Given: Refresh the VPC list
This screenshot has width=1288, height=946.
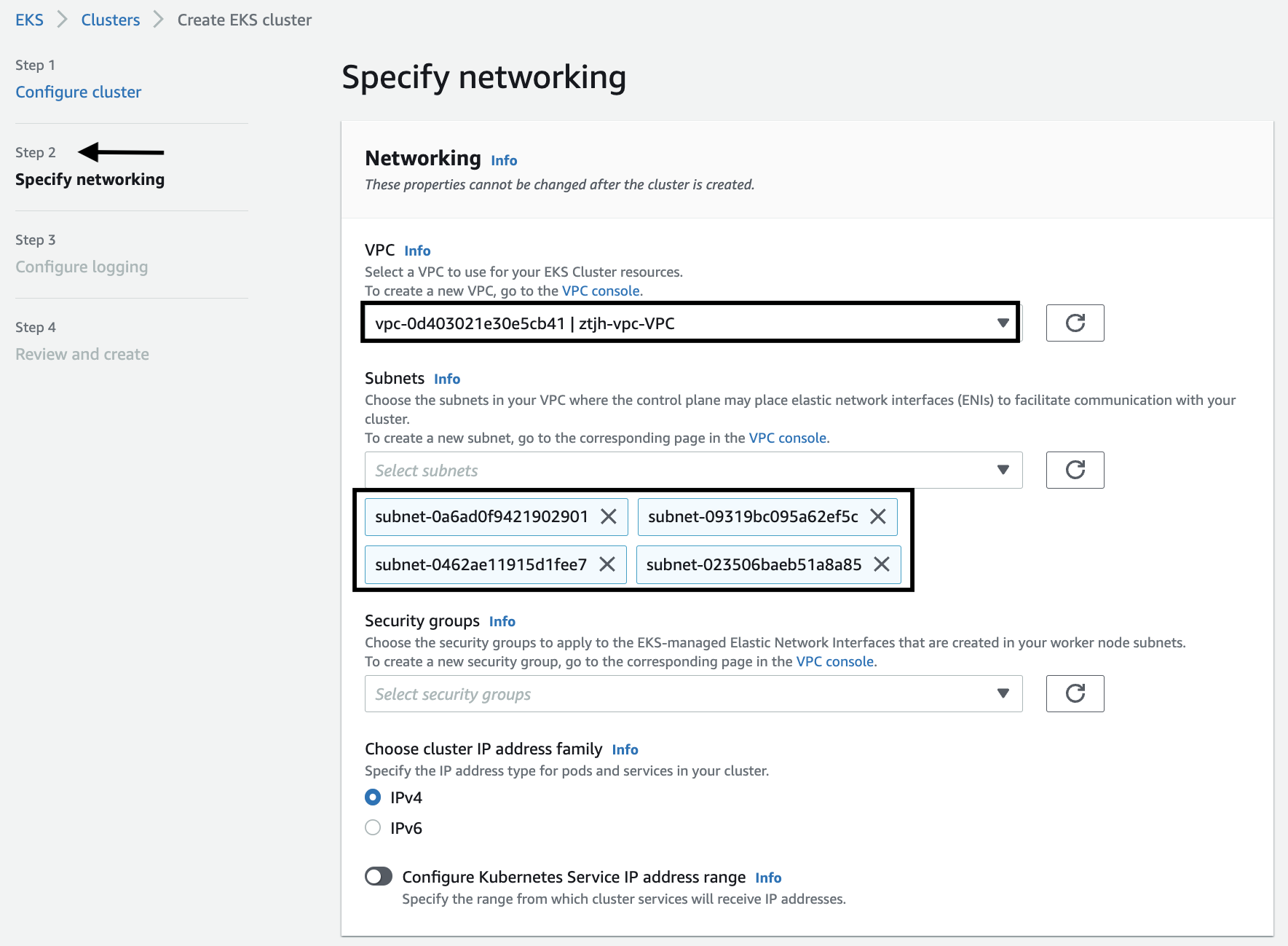Looking at the screenshot, I should pos(1075,323).
